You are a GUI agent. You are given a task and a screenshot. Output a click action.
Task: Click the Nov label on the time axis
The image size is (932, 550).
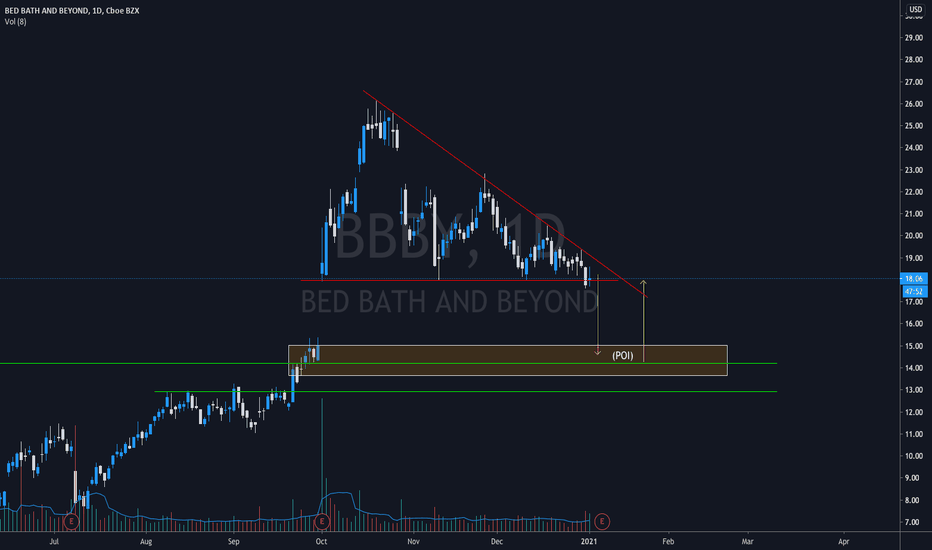coord(413,541)
